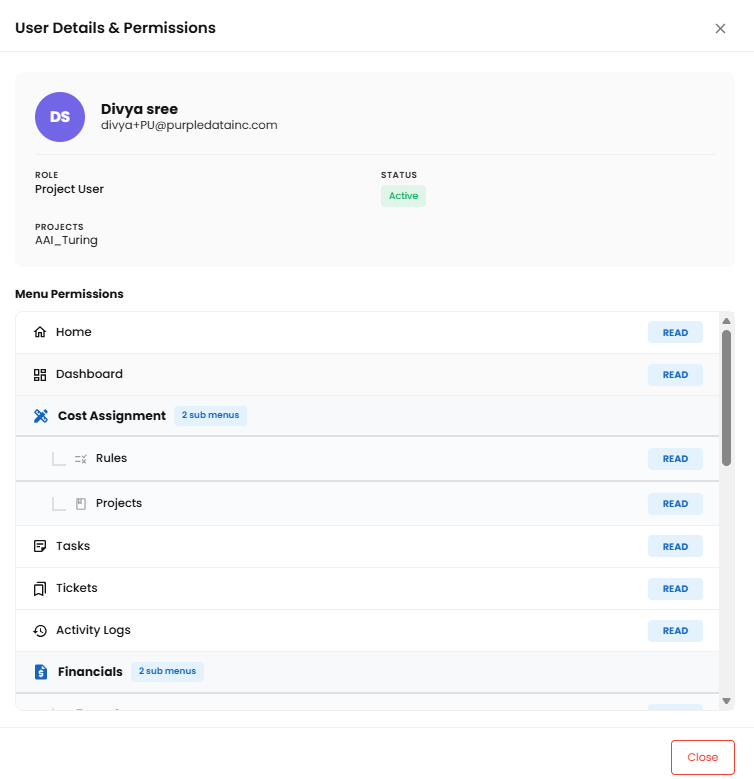Select the Rules sub menu row
Screen dimensions: 754x779
click(368, 459)
